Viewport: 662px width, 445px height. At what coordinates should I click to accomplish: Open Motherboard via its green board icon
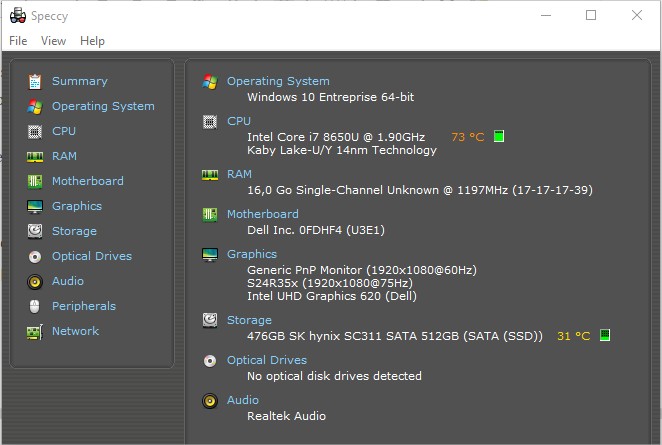(x=35, y=182)
